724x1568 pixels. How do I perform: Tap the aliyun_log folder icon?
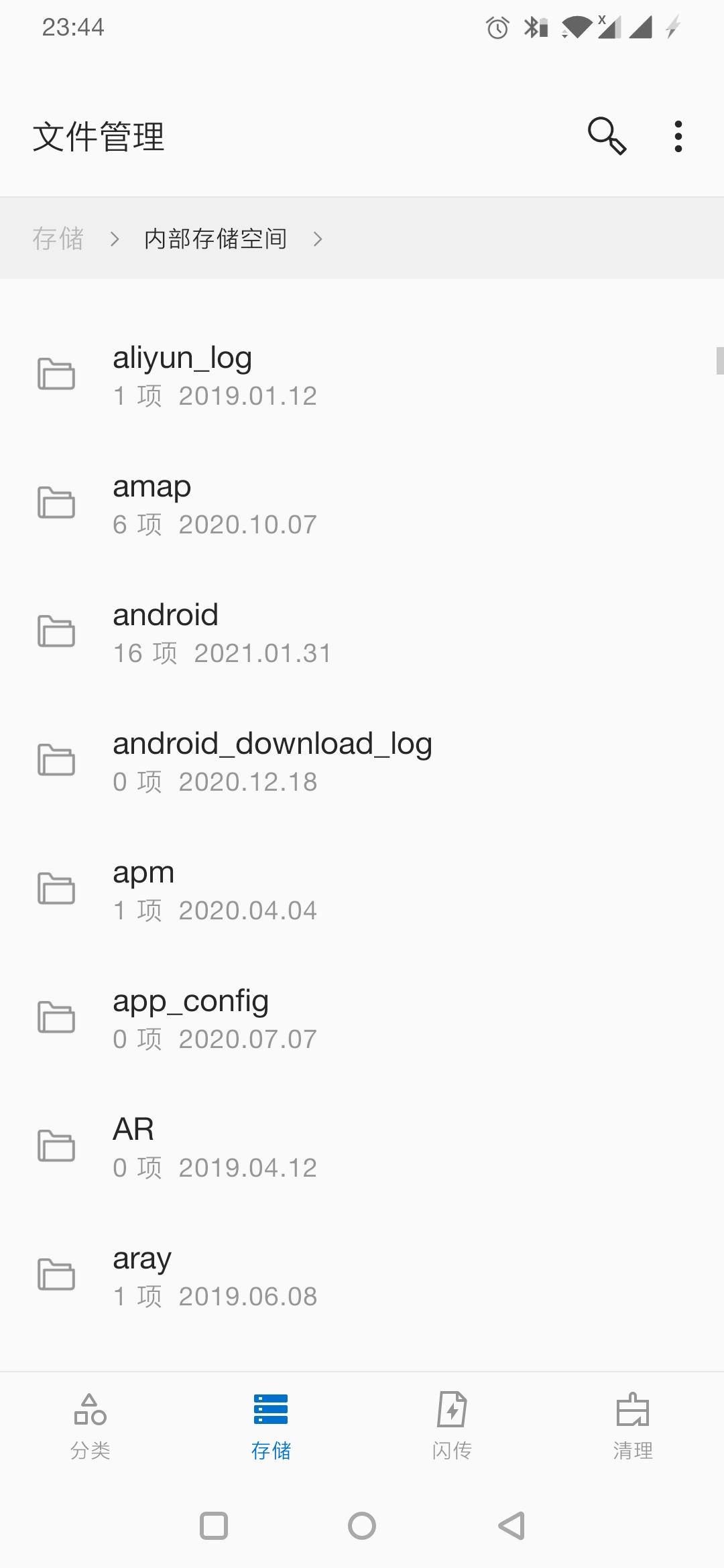(56, 374)
